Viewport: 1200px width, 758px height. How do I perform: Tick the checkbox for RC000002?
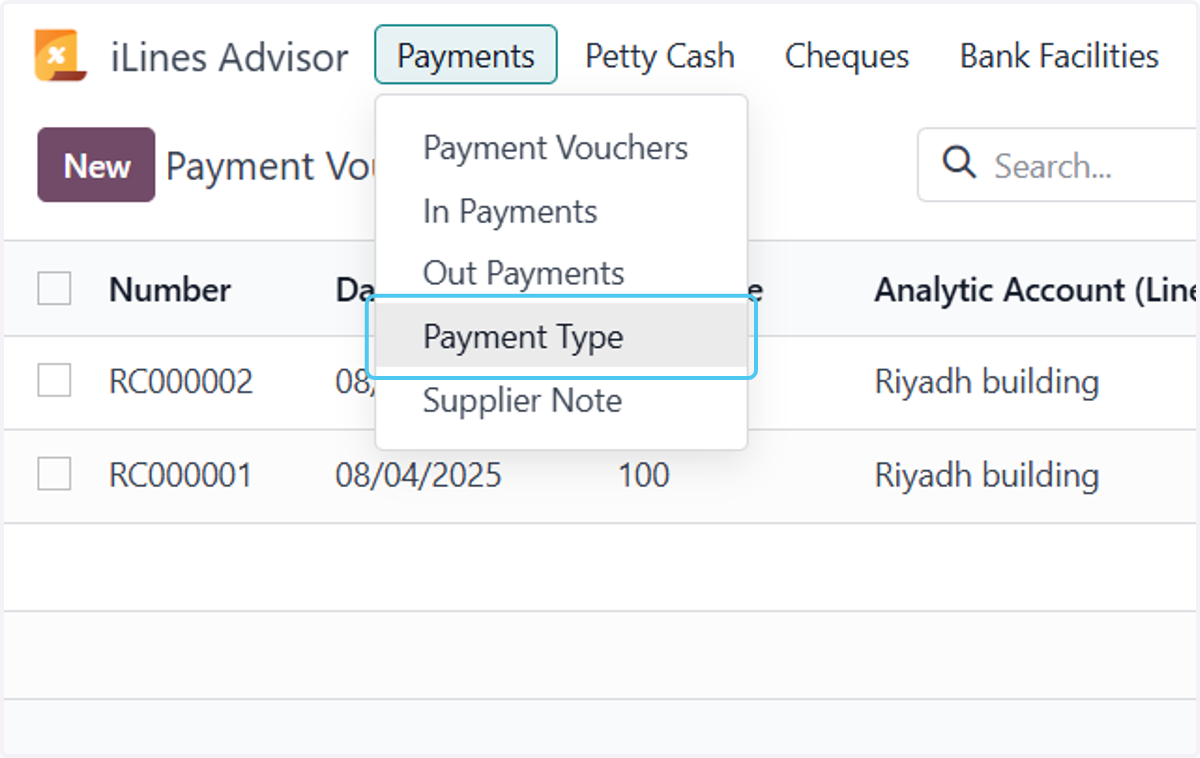tap(54, 381)
